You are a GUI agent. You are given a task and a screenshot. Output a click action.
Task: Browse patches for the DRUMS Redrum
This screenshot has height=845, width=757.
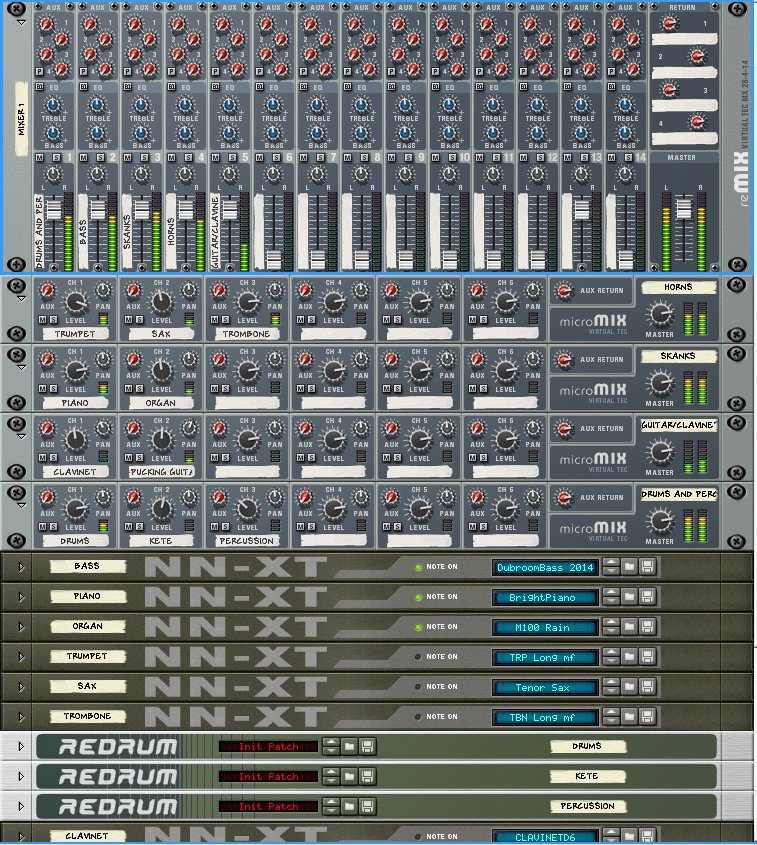tap(349, 746)
